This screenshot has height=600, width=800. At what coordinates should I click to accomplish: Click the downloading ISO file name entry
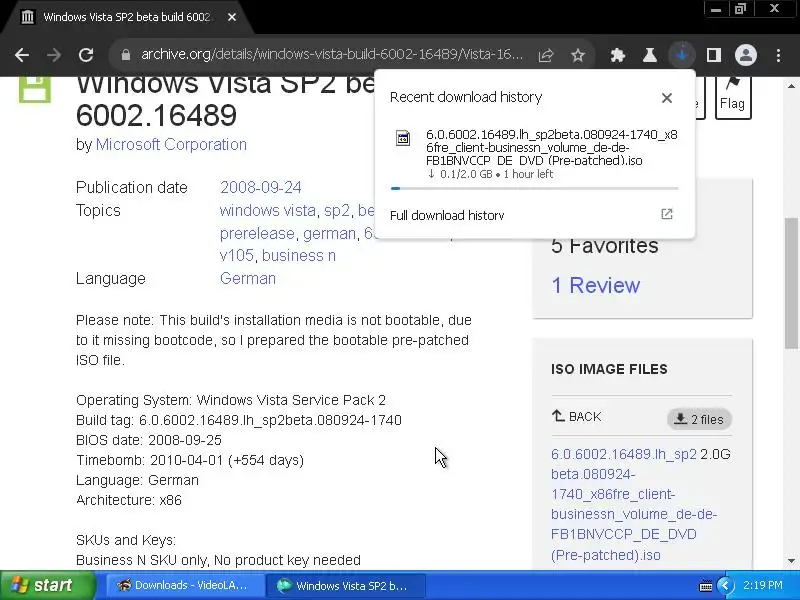click(552, 147)
